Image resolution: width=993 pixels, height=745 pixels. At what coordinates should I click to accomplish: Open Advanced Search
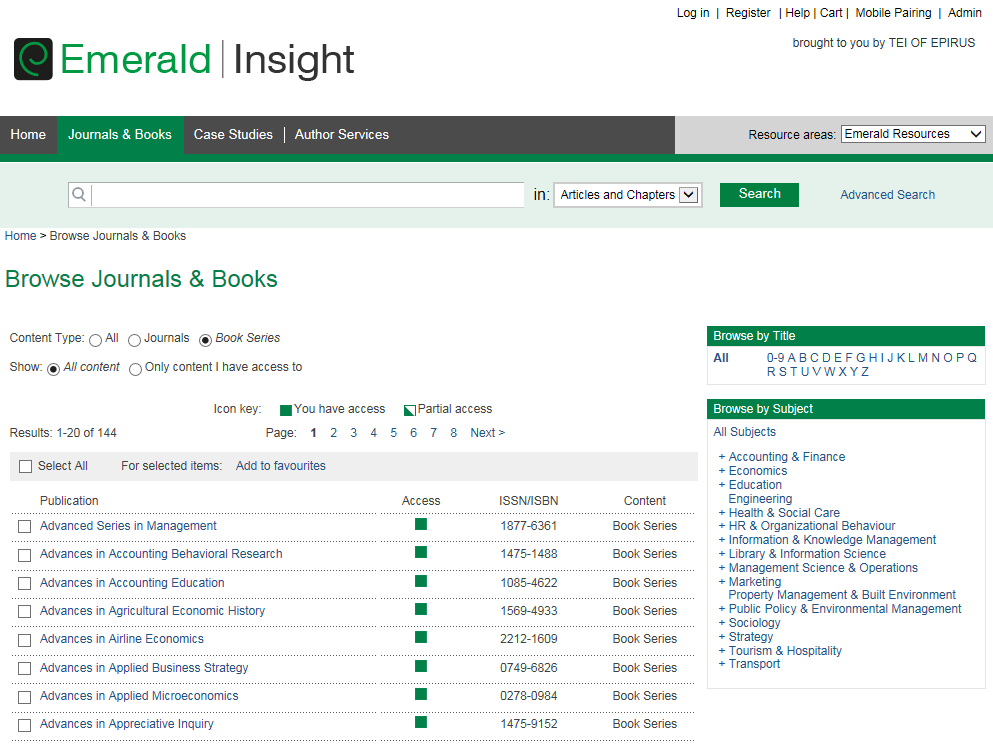tap(887, 195)
